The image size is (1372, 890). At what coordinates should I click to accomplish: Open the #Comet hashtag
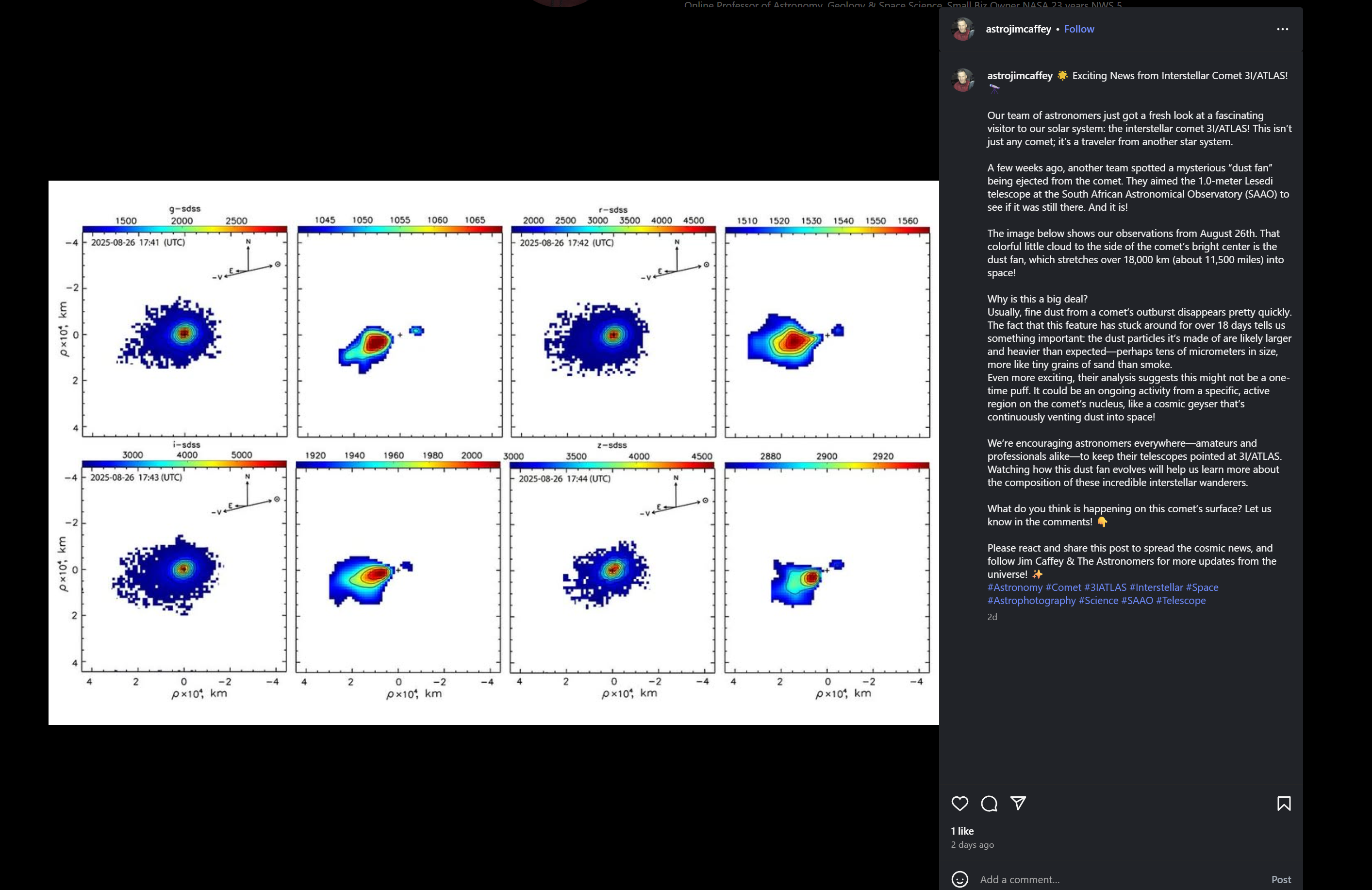coord(1064,587)
